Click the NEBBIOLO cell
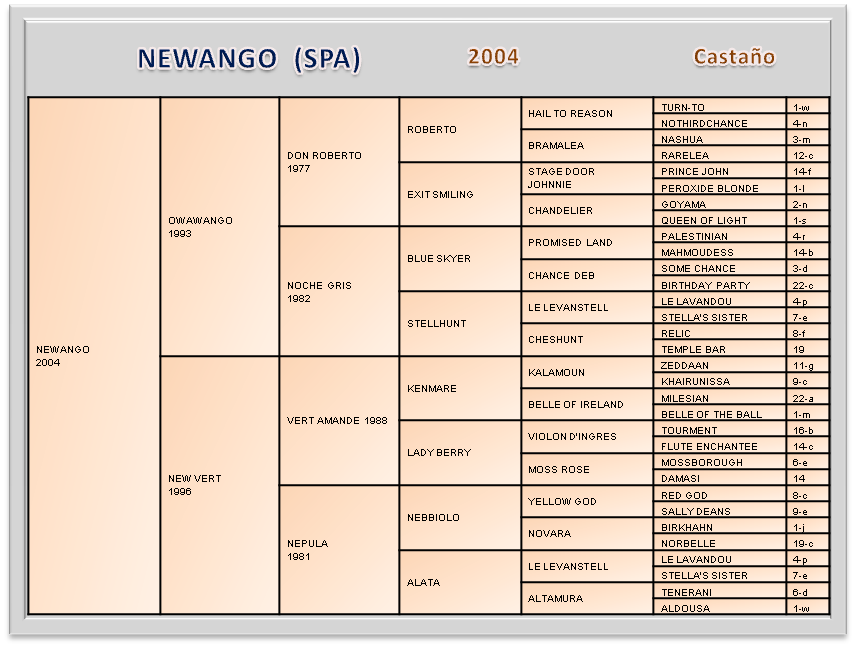Screen dimensions: 856x648 point(460,518)
